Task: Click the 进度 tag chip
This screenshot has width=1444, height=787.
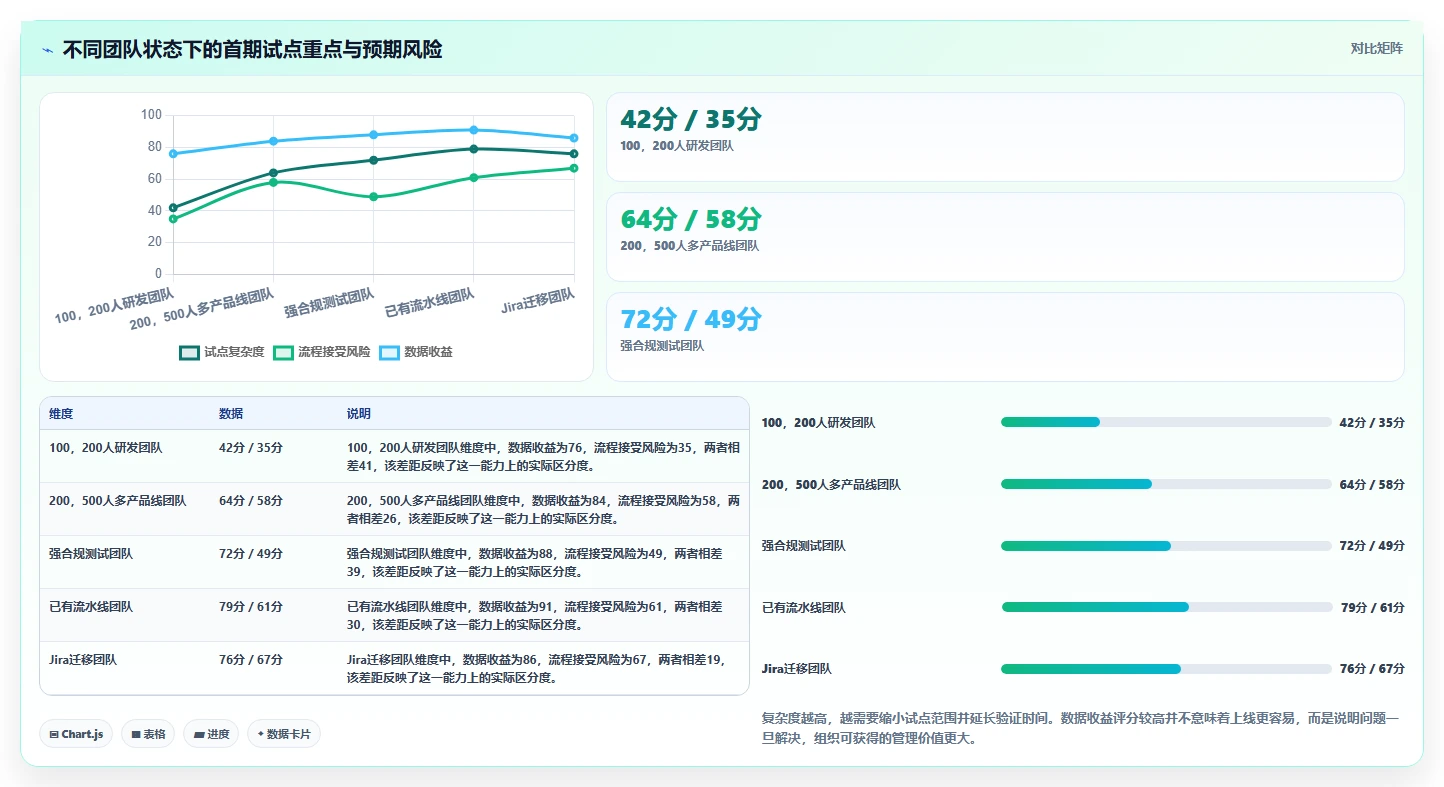Action: tap(211, 734)
